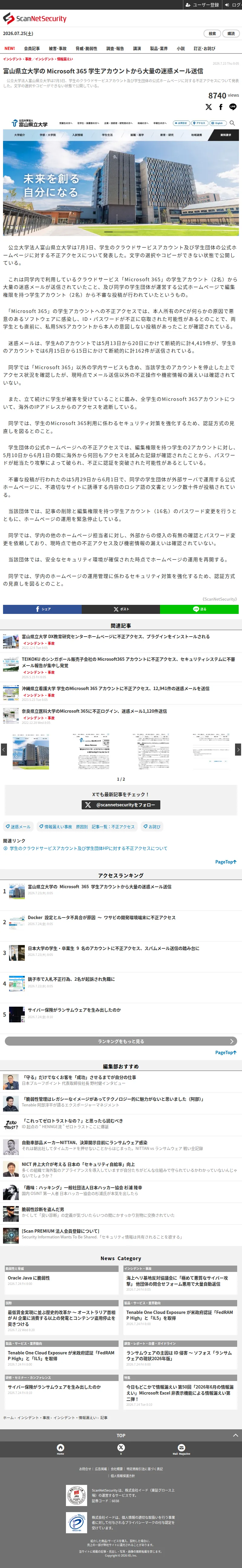Open the お詫び tag
Screen dimensions: 242x1568
[152, 827]
